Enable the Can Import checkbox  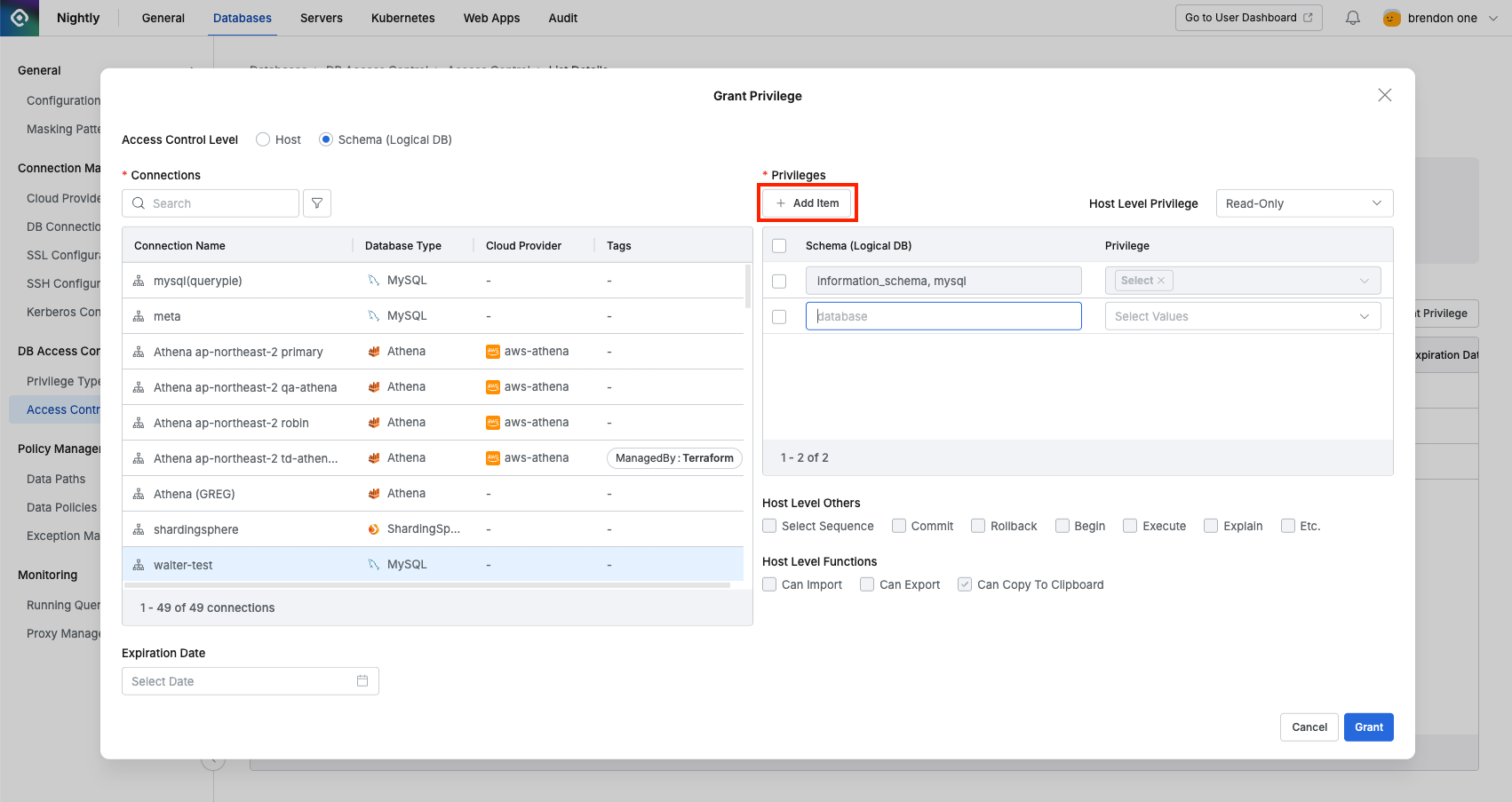(770, 584)
